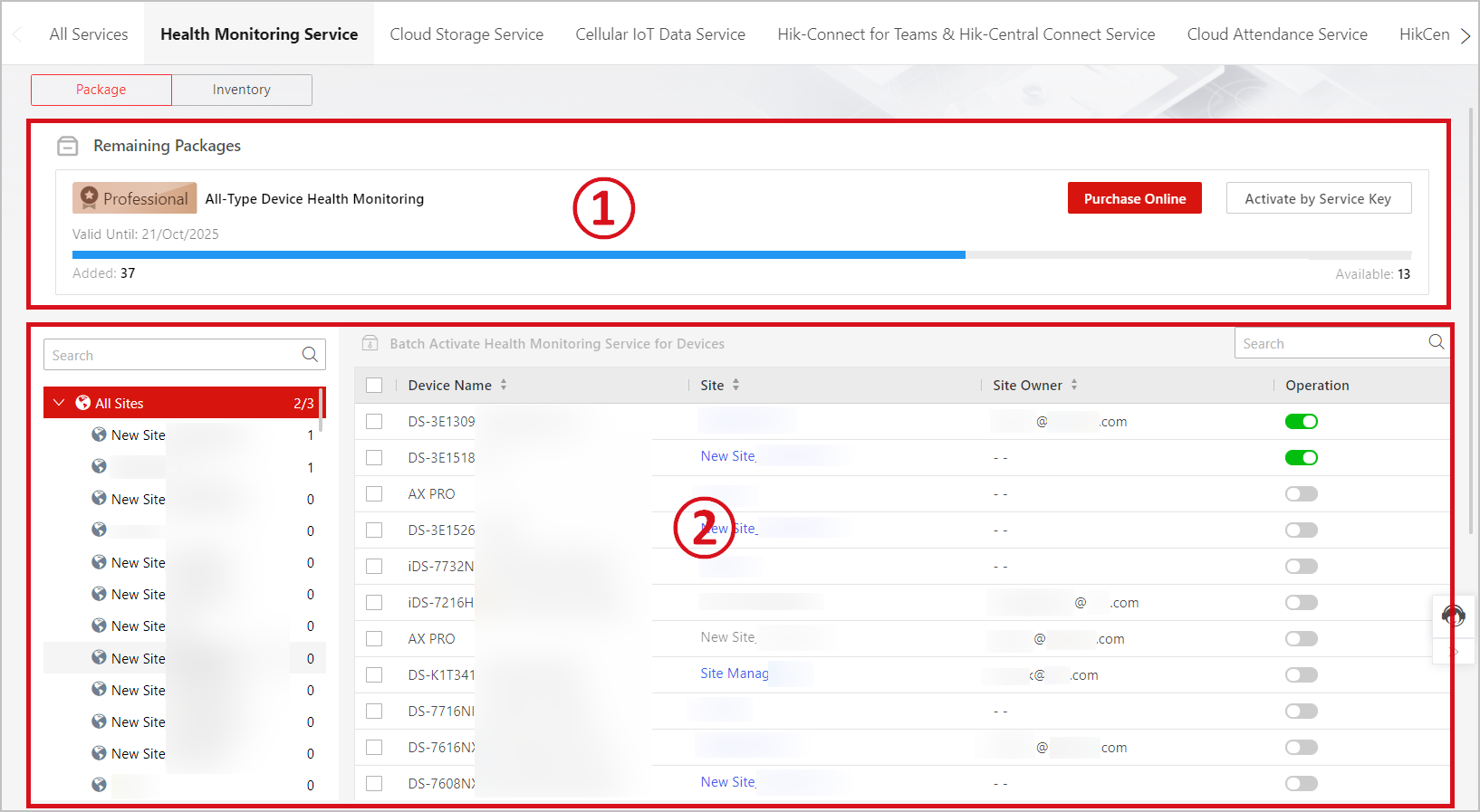
Task: Click "Valid Until: 21/Oct/2025"
Action: tap(146, 234)
